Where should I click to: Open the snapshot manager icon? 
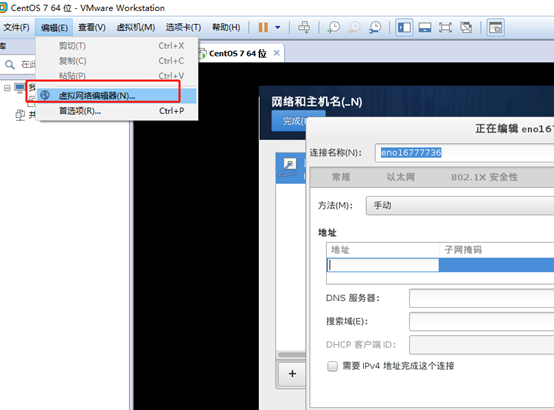coord(375,27)
